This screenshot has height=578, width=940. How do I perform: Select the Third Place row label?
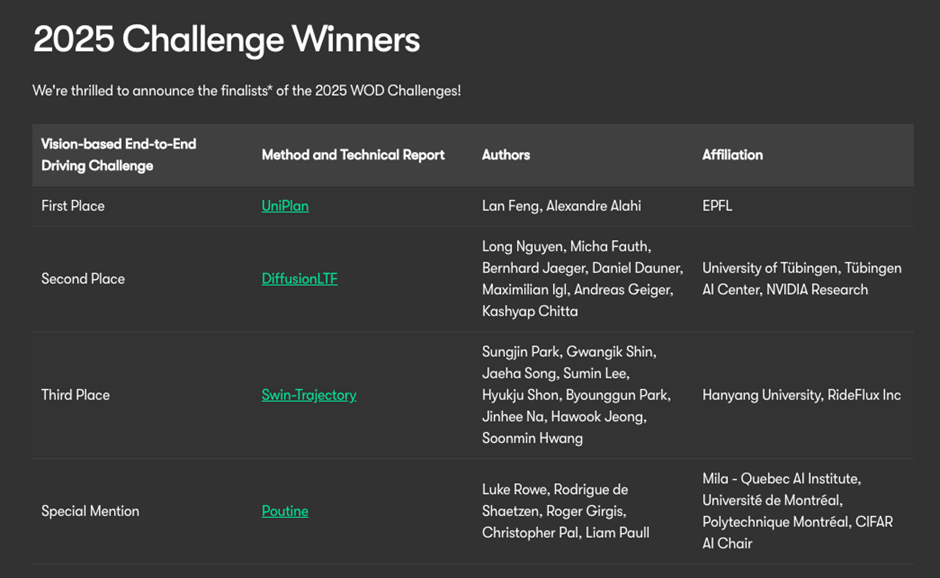pos(75,395)
